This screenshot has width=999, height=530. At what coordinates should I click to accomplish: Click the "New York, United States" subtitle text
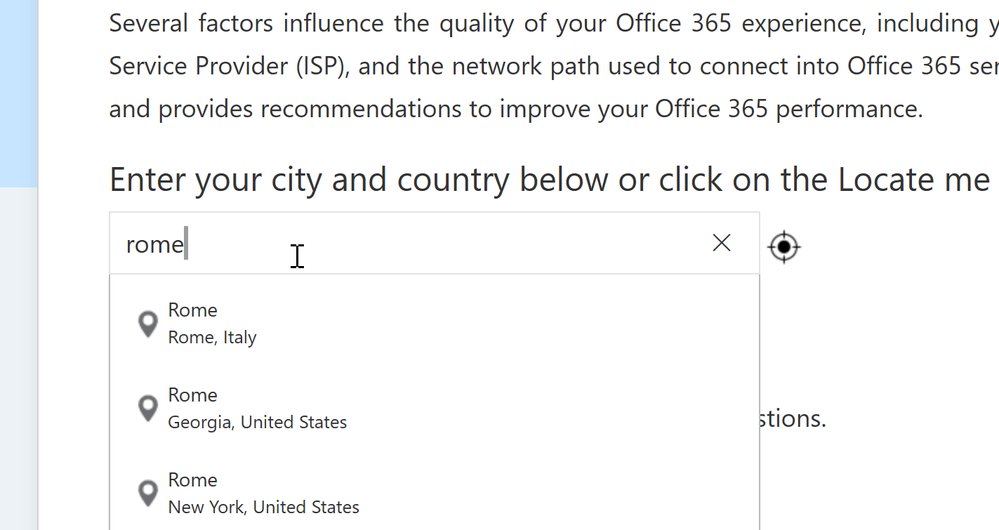point(263,507)
